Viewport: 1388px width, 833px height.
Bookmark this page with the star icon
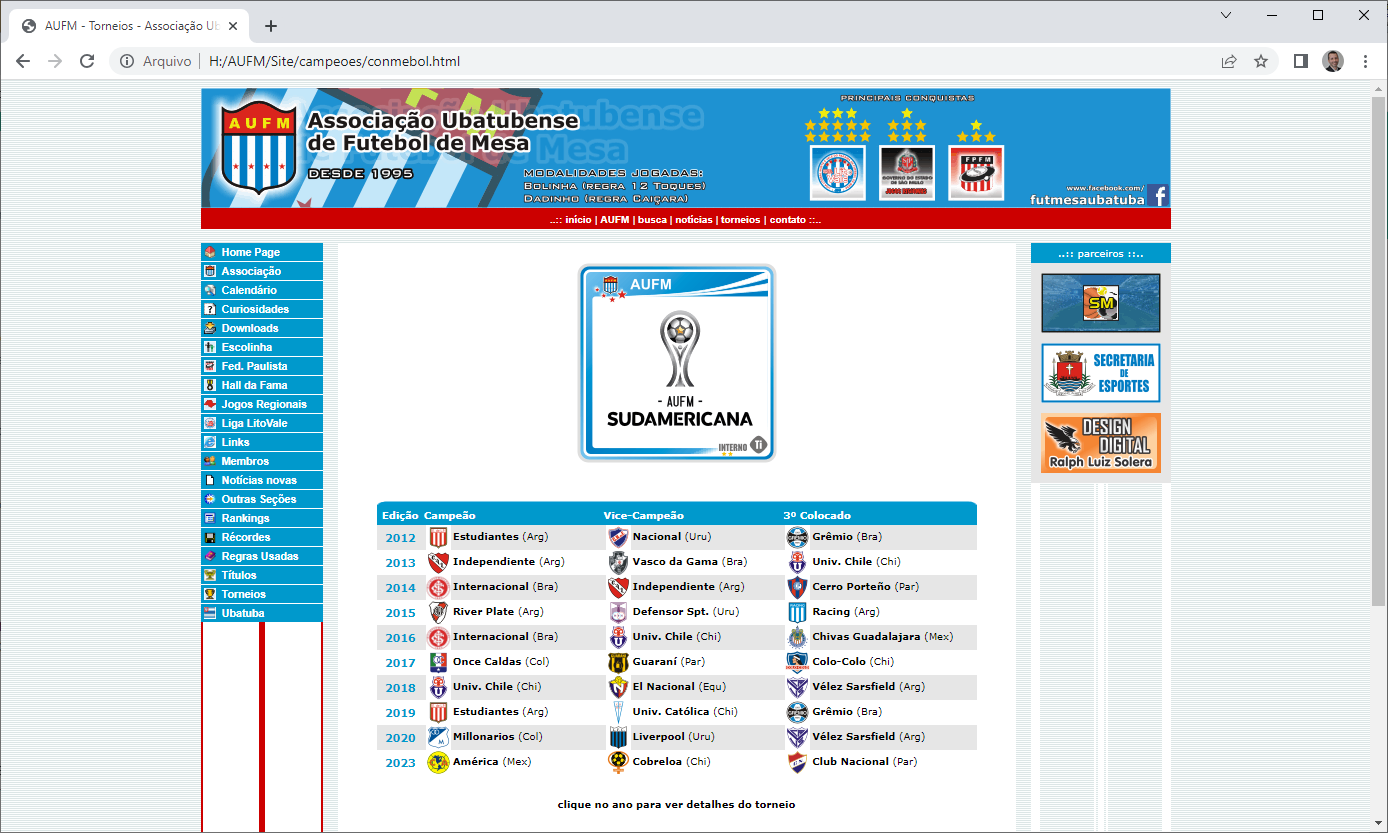[x=1261, y=61]
